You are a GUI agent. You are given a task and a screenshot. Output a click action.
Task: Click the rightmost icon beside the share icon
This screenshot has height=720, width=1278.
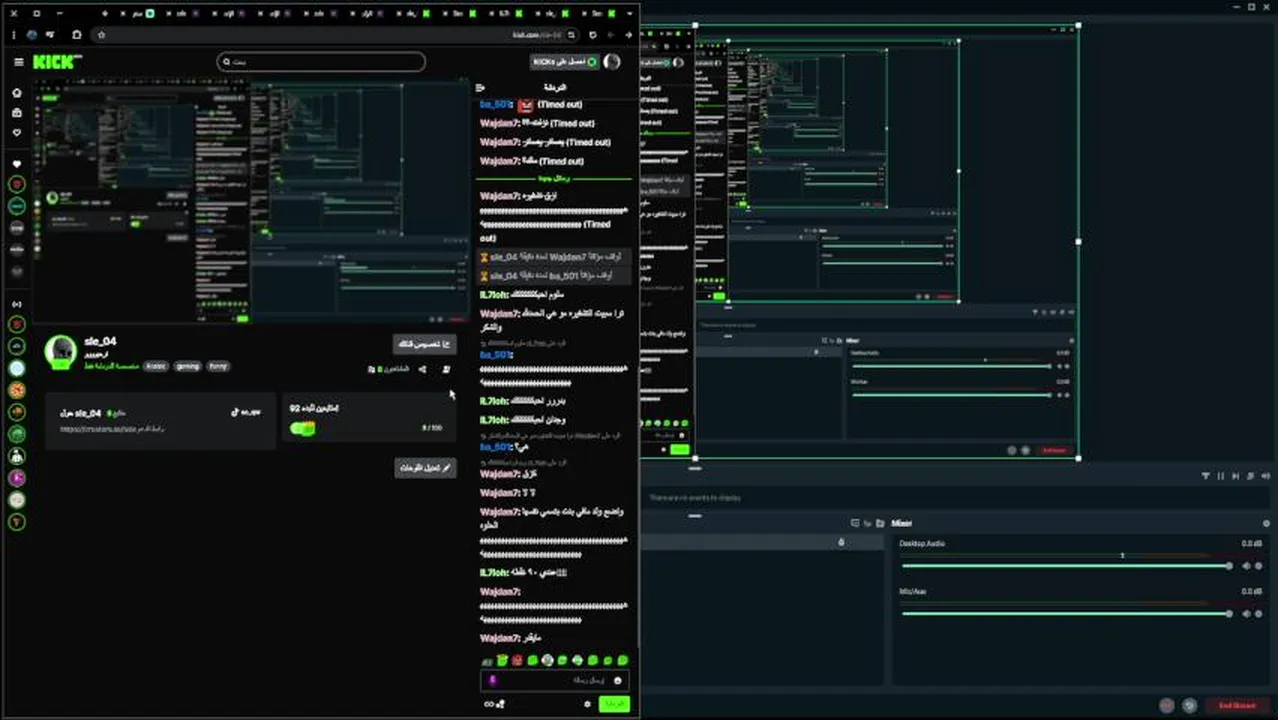(446, 369)
